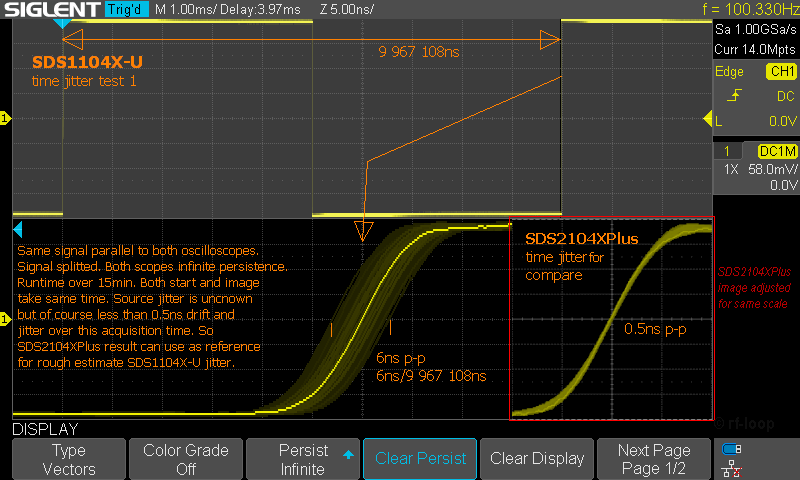Click the blue up arrow on Persist button
The width and height of the screenshot is (800, 480).
point(348,454)
